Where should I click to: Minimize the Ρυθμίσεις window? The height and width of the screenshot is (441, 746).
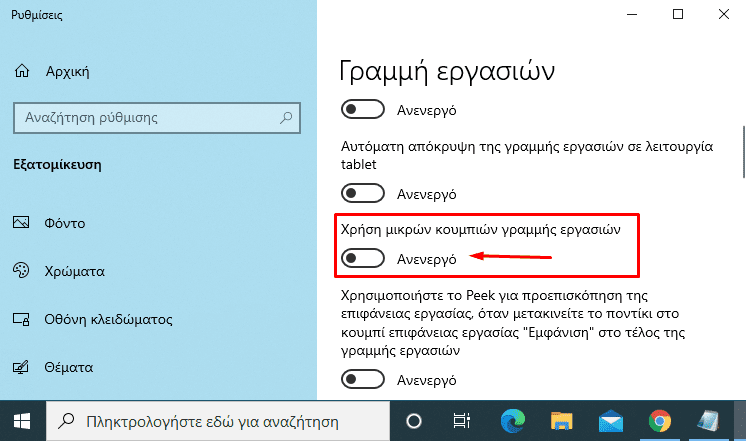(x=632, y=14)
